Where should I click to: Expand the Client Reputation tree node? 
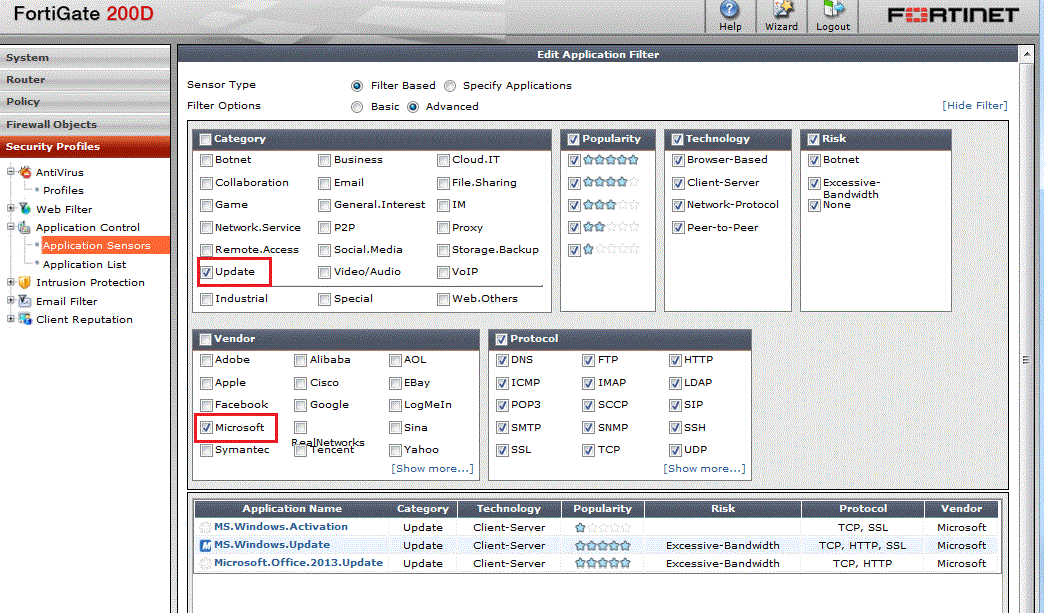(11, 319)
